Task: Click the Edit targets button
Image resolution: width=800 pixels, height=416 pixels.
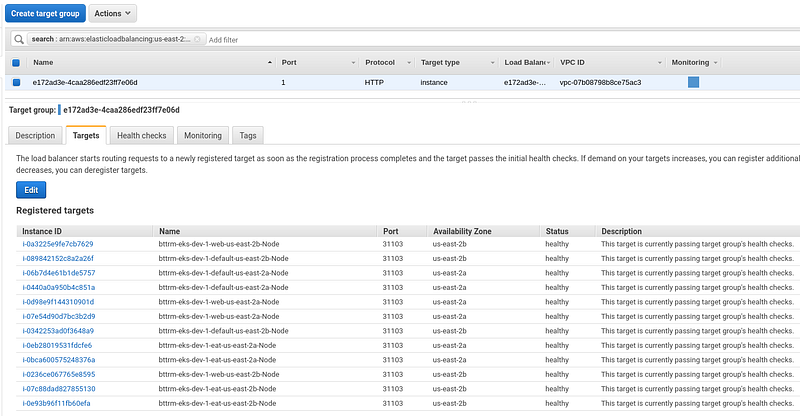Action: [31, 190]
